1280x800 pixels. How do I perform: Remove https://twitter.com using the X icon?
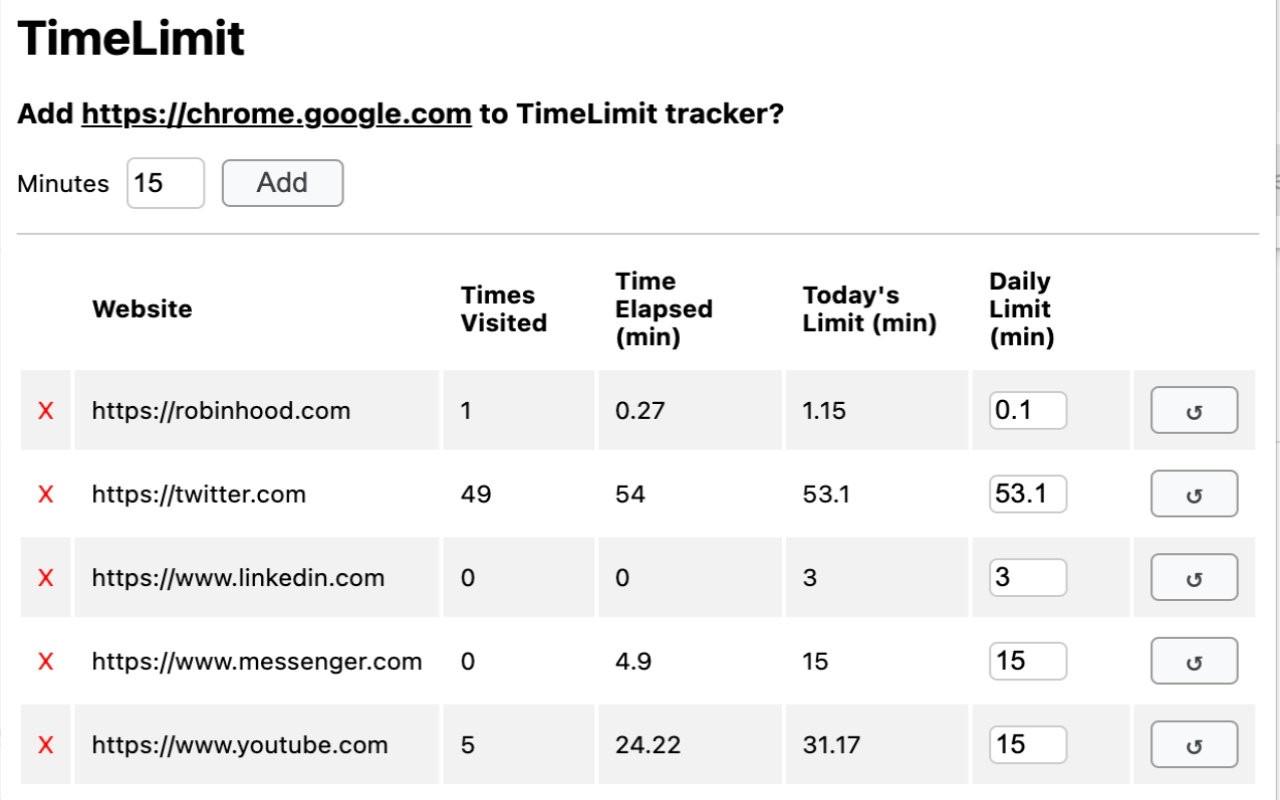tap(45, 494)
